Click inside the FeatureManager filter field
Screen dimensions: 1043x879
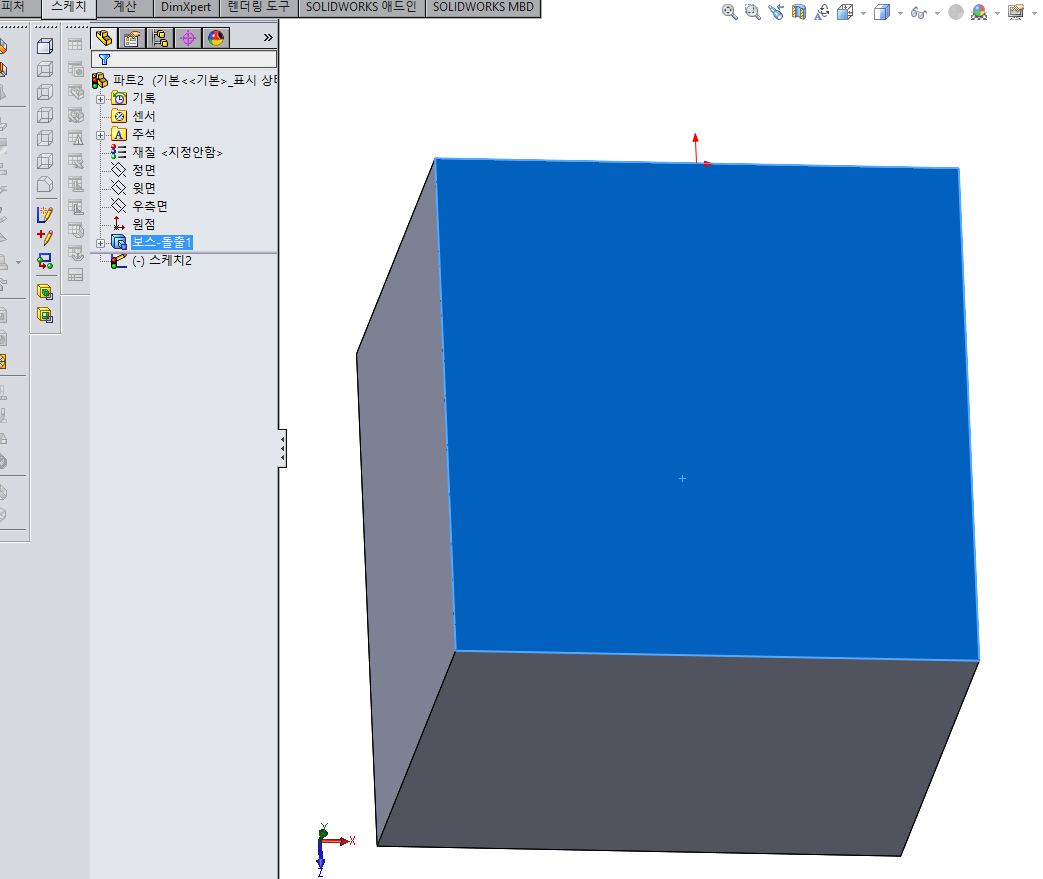pyautogui.click(x=180, y=59)
